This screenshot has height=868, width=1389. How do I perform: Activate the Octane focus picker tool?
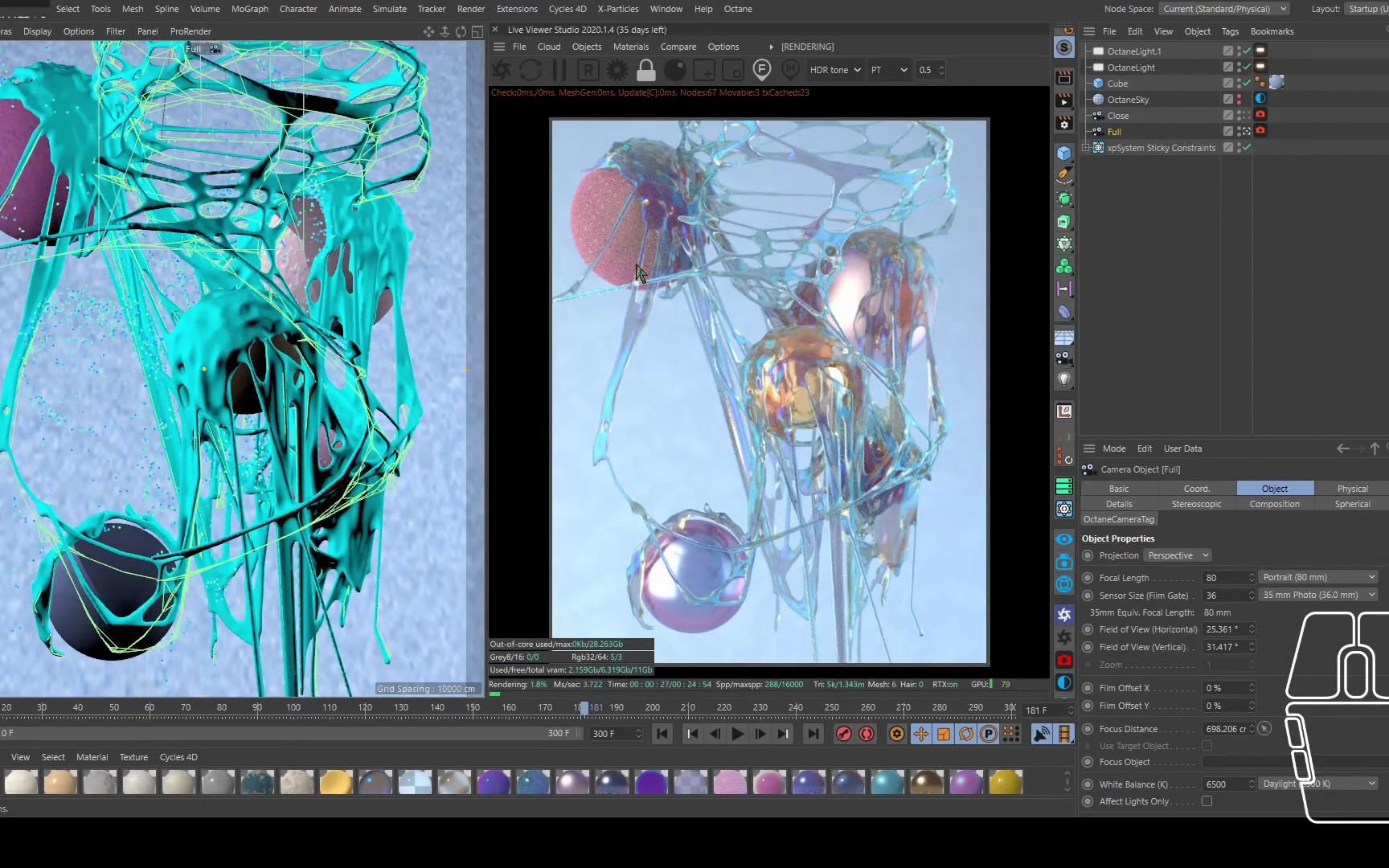761,70
